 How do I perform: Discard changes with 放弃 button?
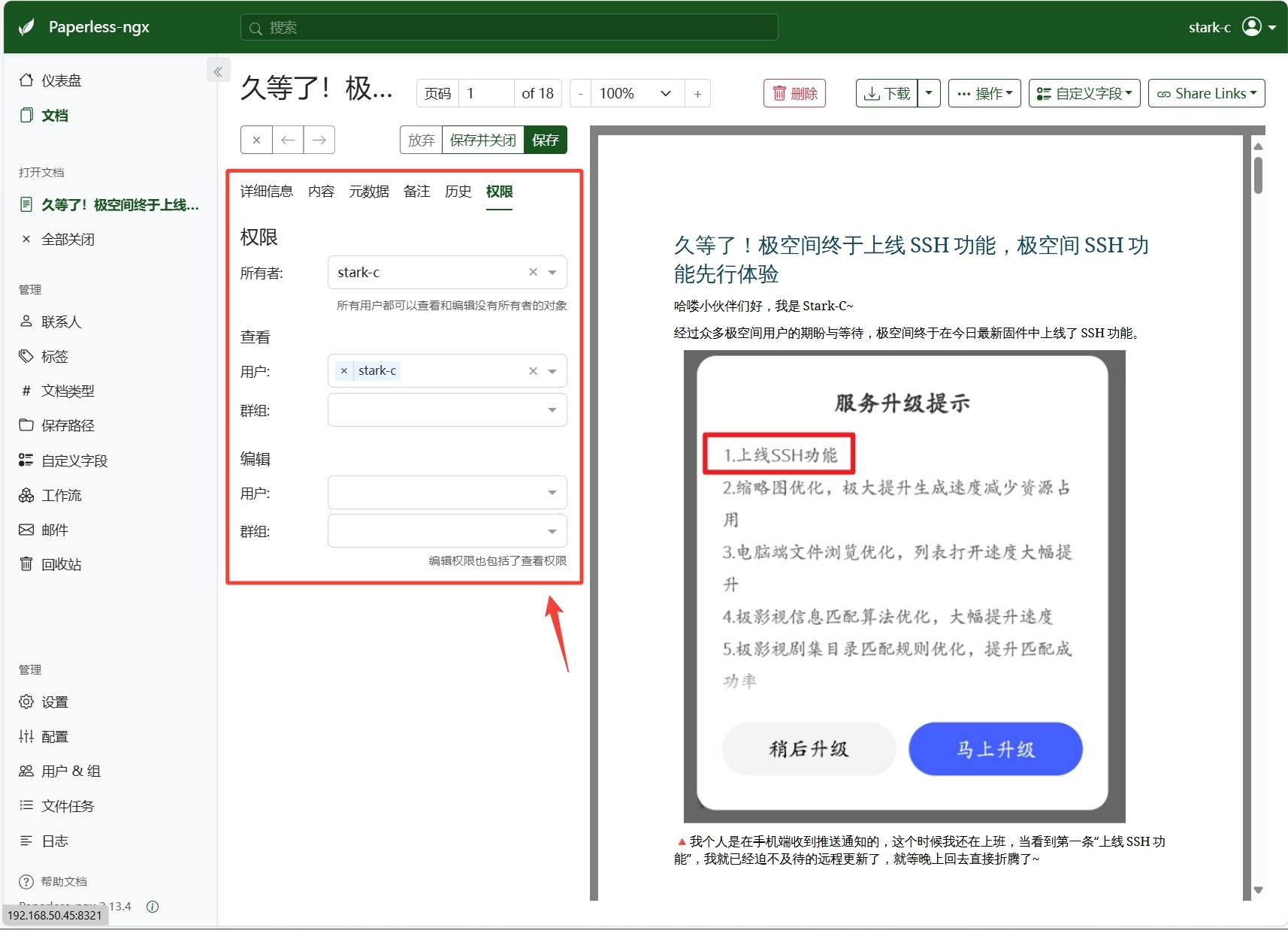point(421,140)
